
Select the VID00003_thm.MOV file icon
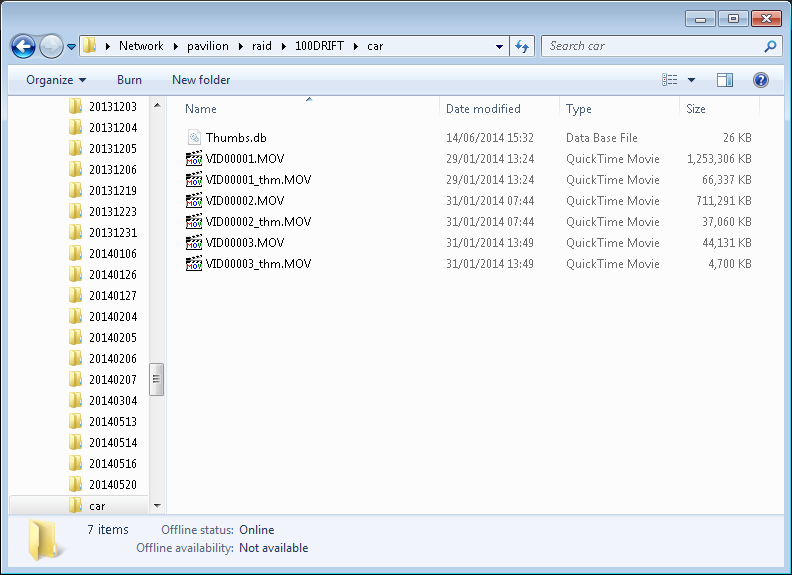194,263
